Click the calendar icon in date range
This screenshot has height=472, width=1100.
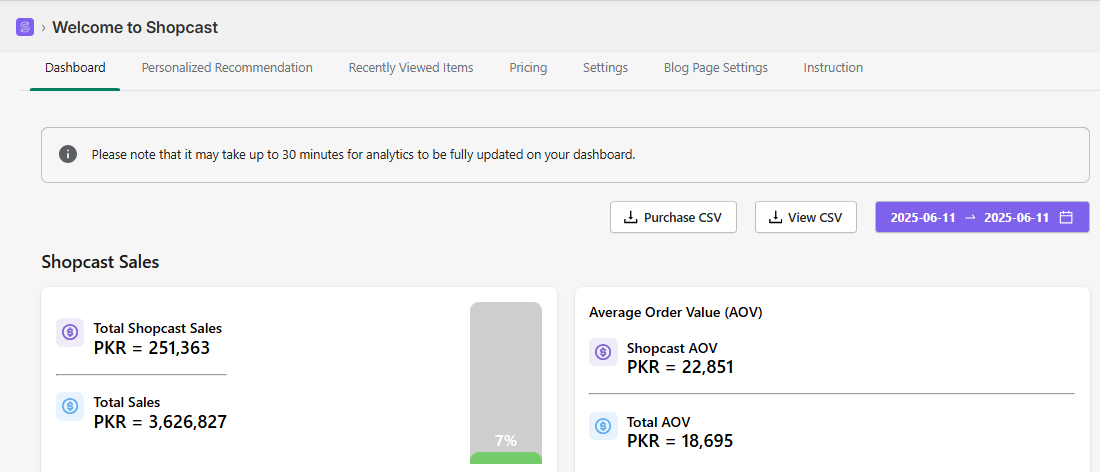[x=1066, y=217]
